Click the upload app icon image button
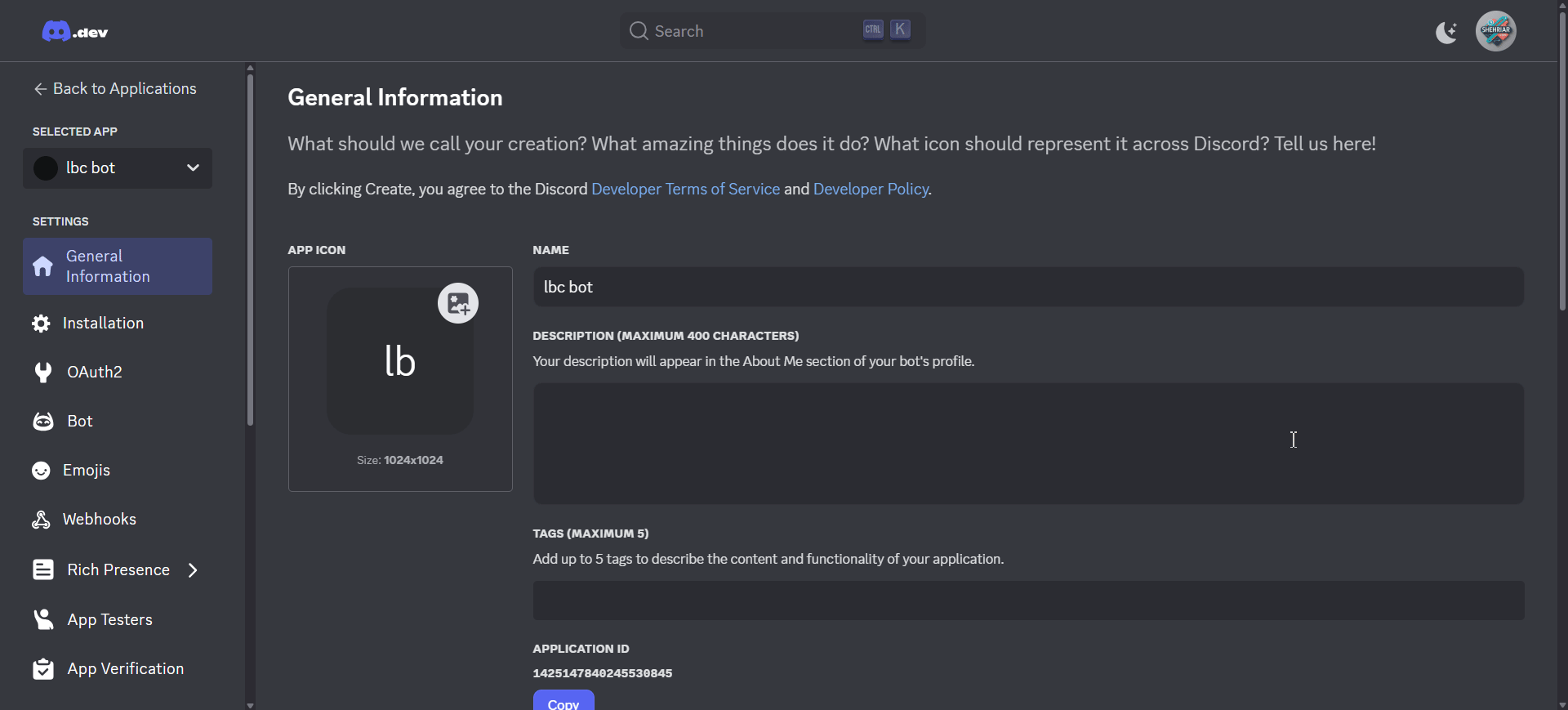The width and height of the screenshot is (1568, 710). click(x=458, y=304)
